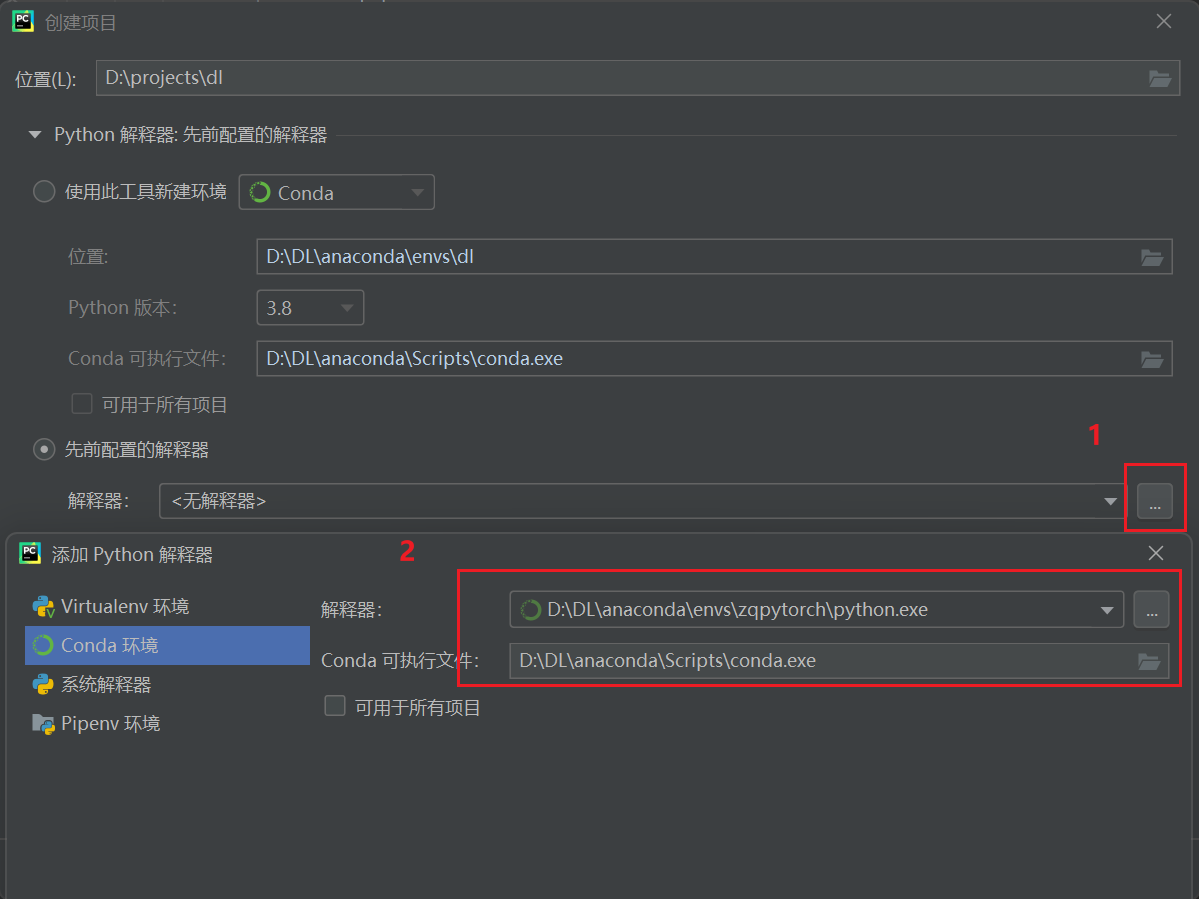Click PyCharm icon in Create Project title bar
Screen dimensions: 1199x899
pos(23,21)
